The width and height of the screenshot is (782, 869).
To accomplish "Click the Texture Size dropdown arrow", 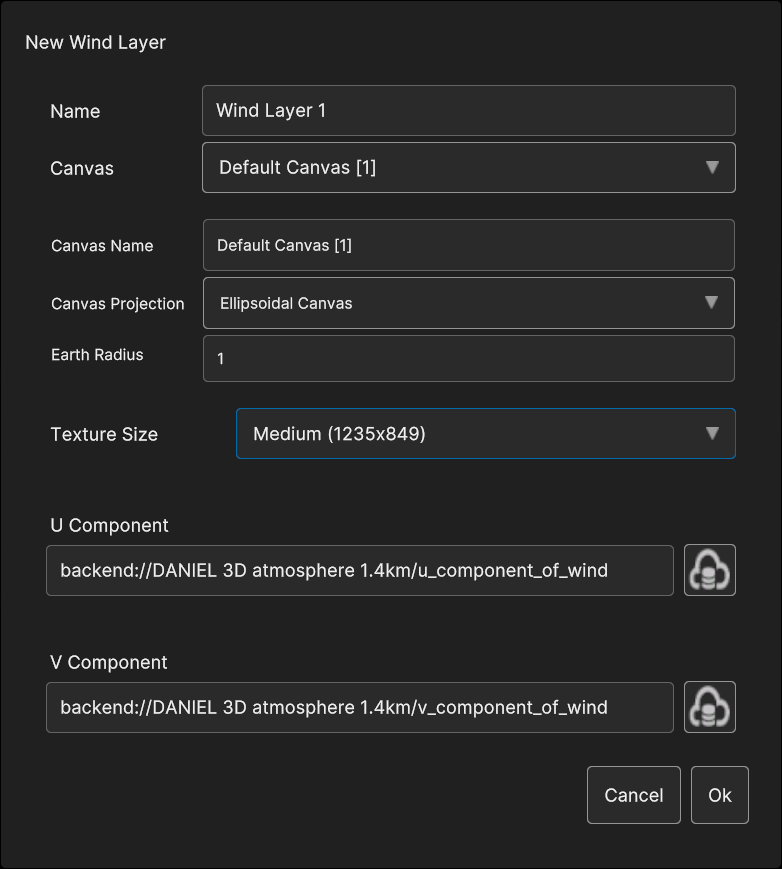I will pos(712,433).
